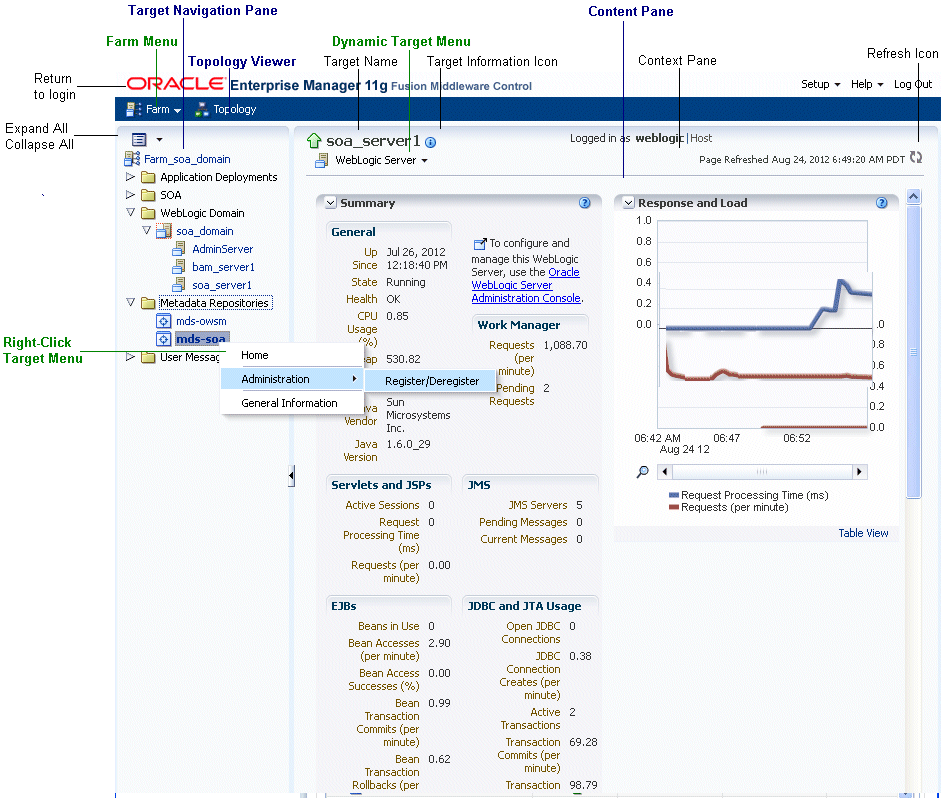This screenshot has width=941, height=798.
Task: Click the external link icon near 'To configure'
Action: [x=480, y=243]
